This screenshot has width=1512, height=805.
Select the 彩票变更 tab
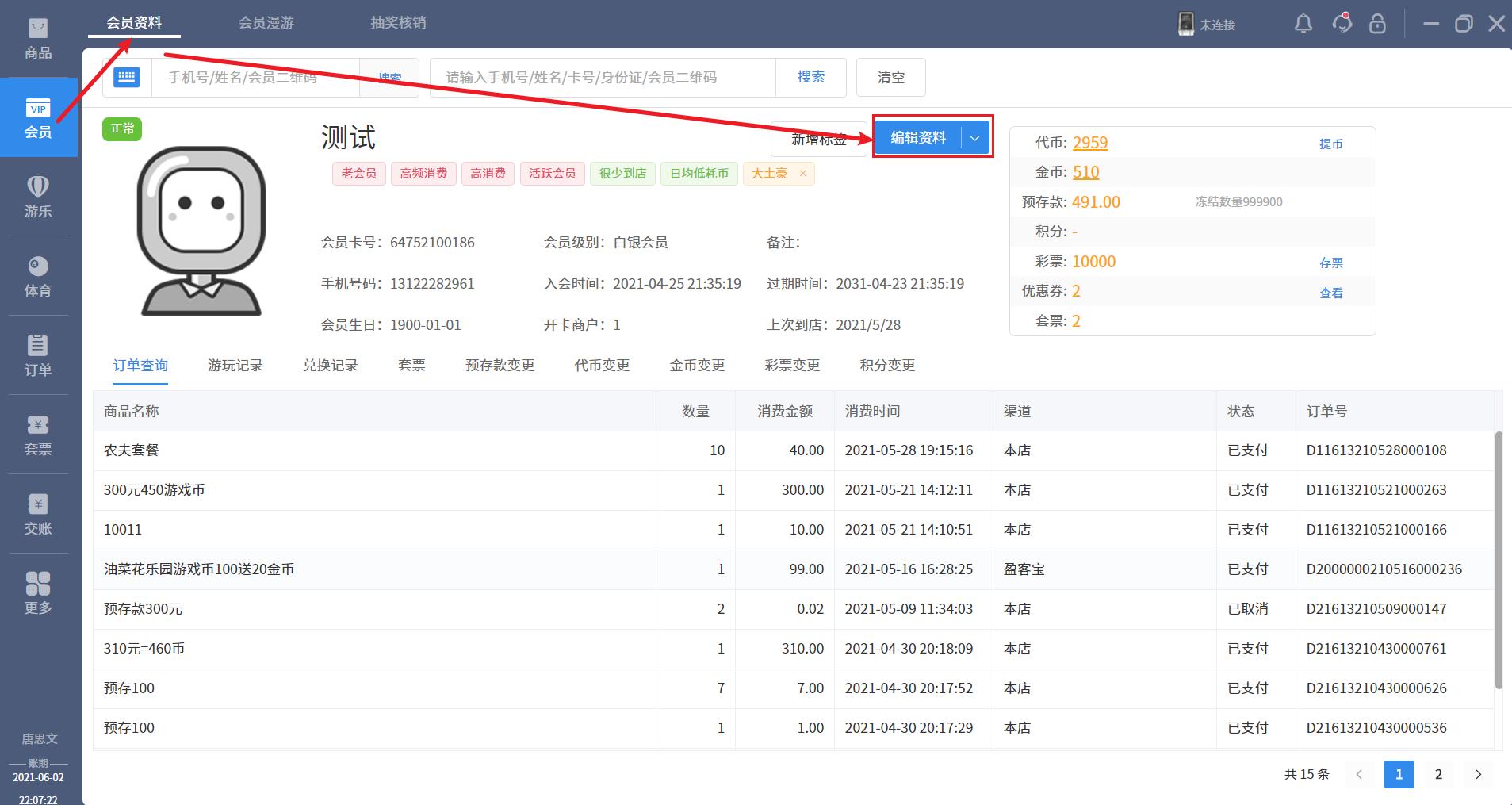click(x=793, y=366)
